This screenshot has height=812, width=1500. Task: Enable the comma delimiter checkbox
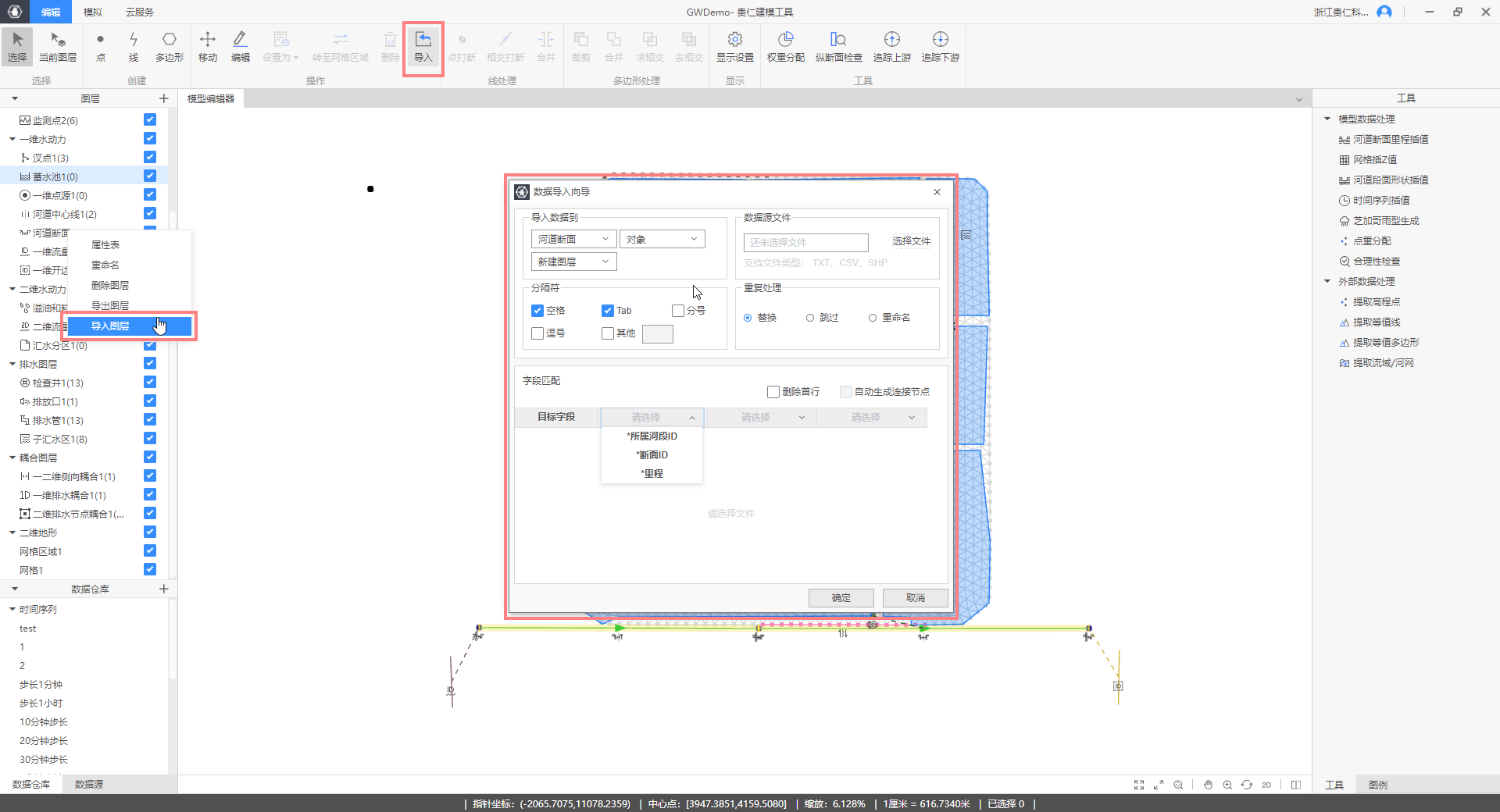coord(537,333)
